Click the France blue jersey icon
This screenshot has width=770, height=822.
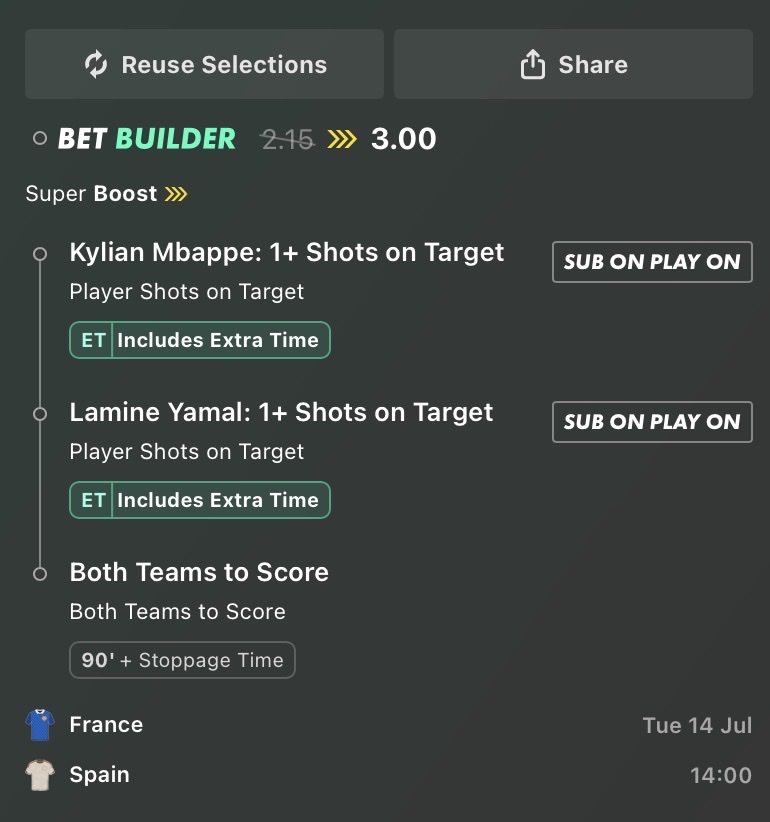click(40, 724)
